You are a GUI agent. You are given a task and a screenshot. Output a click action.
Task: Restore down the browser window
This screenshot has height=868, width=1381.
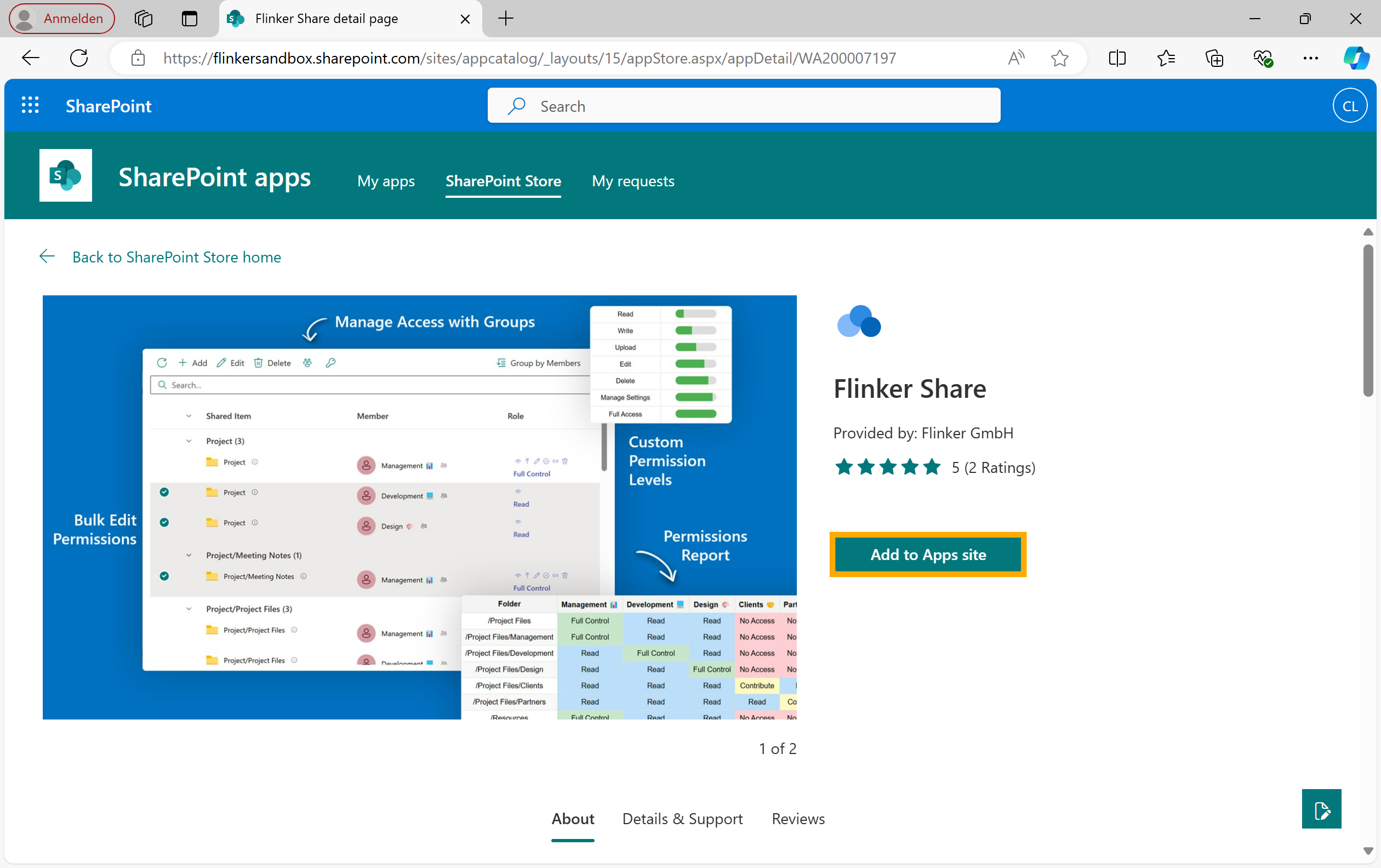[1305, 18]
